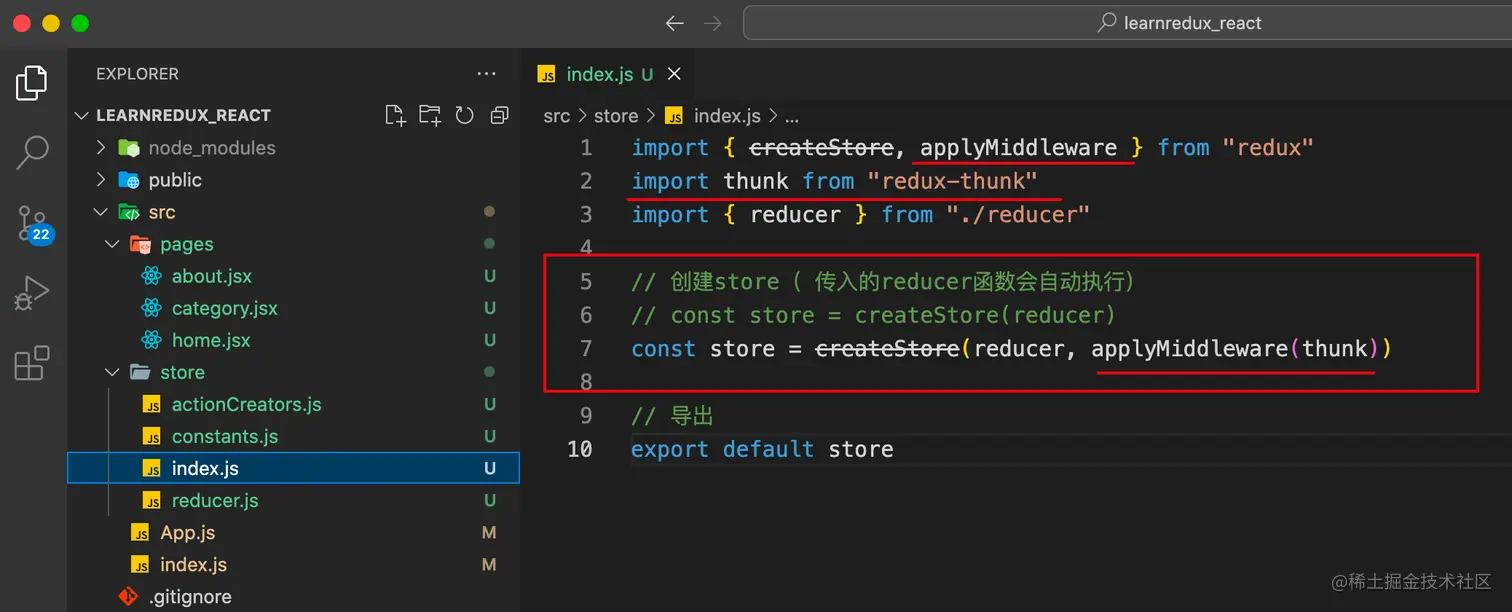This screenshot has width=1512, height=612.
Task: Click the "redux" string on line 1
Action: pyautogui.click(x=1268, y=148)
